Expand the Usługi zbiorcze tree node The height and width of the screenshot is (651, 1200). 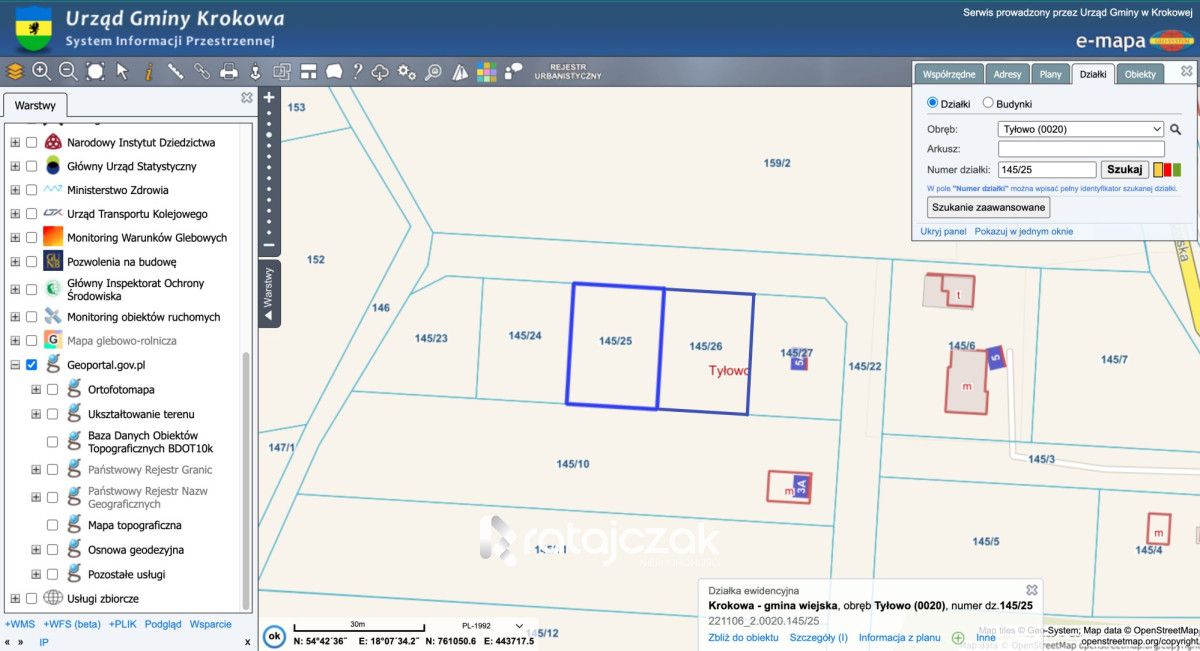coord(15,599)
